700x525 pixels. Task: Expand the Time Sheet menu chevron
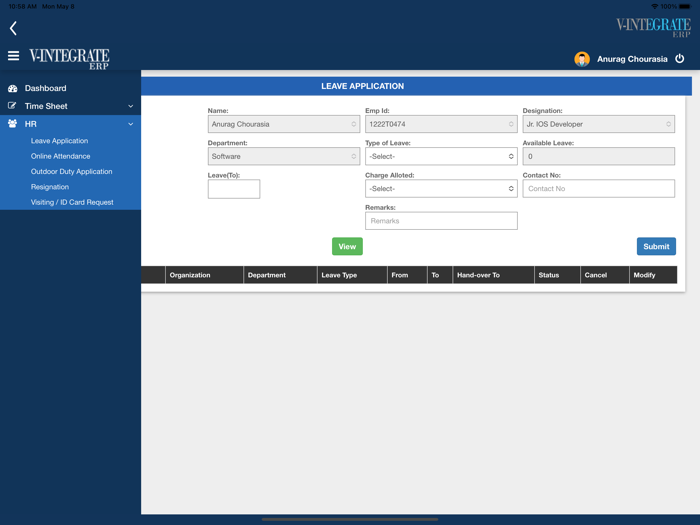coord(130,106)
